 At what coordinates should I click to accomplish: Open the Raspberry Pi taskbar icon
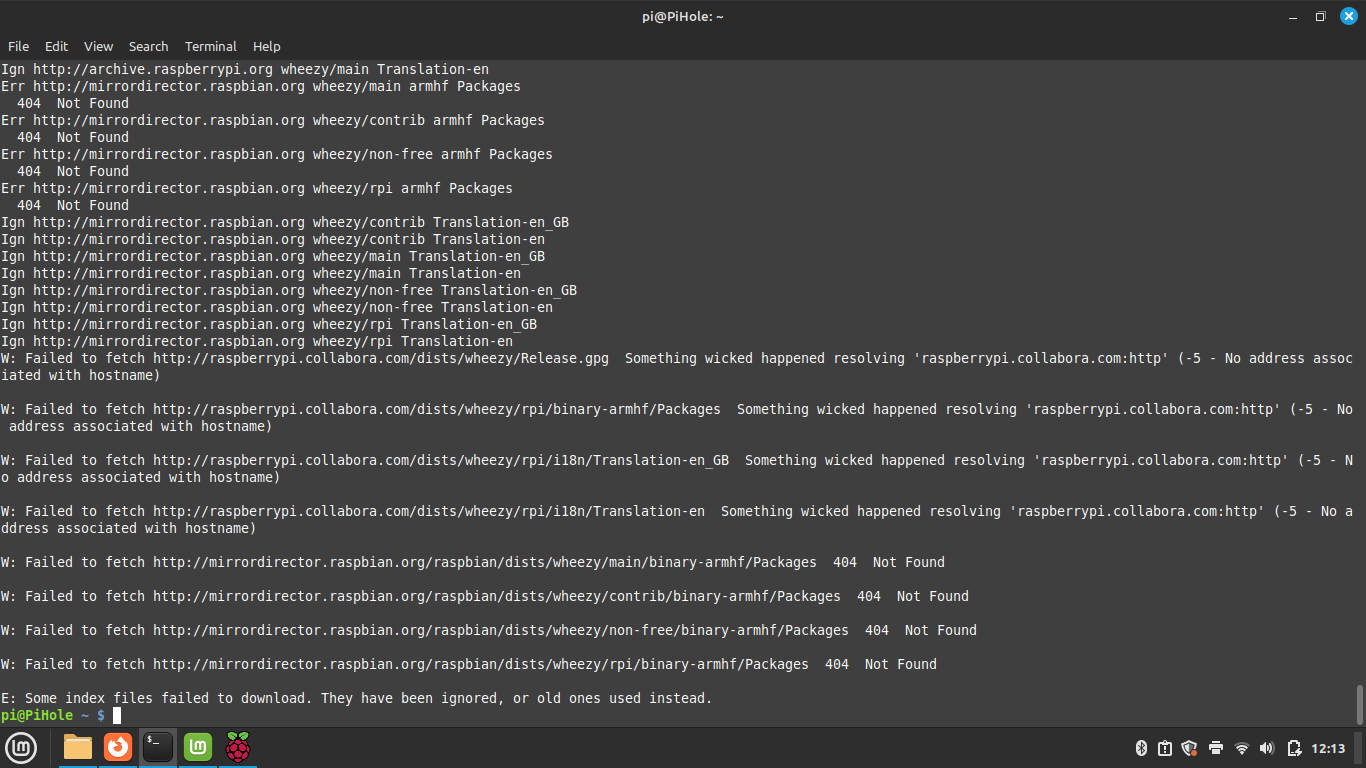coord(238,747)
